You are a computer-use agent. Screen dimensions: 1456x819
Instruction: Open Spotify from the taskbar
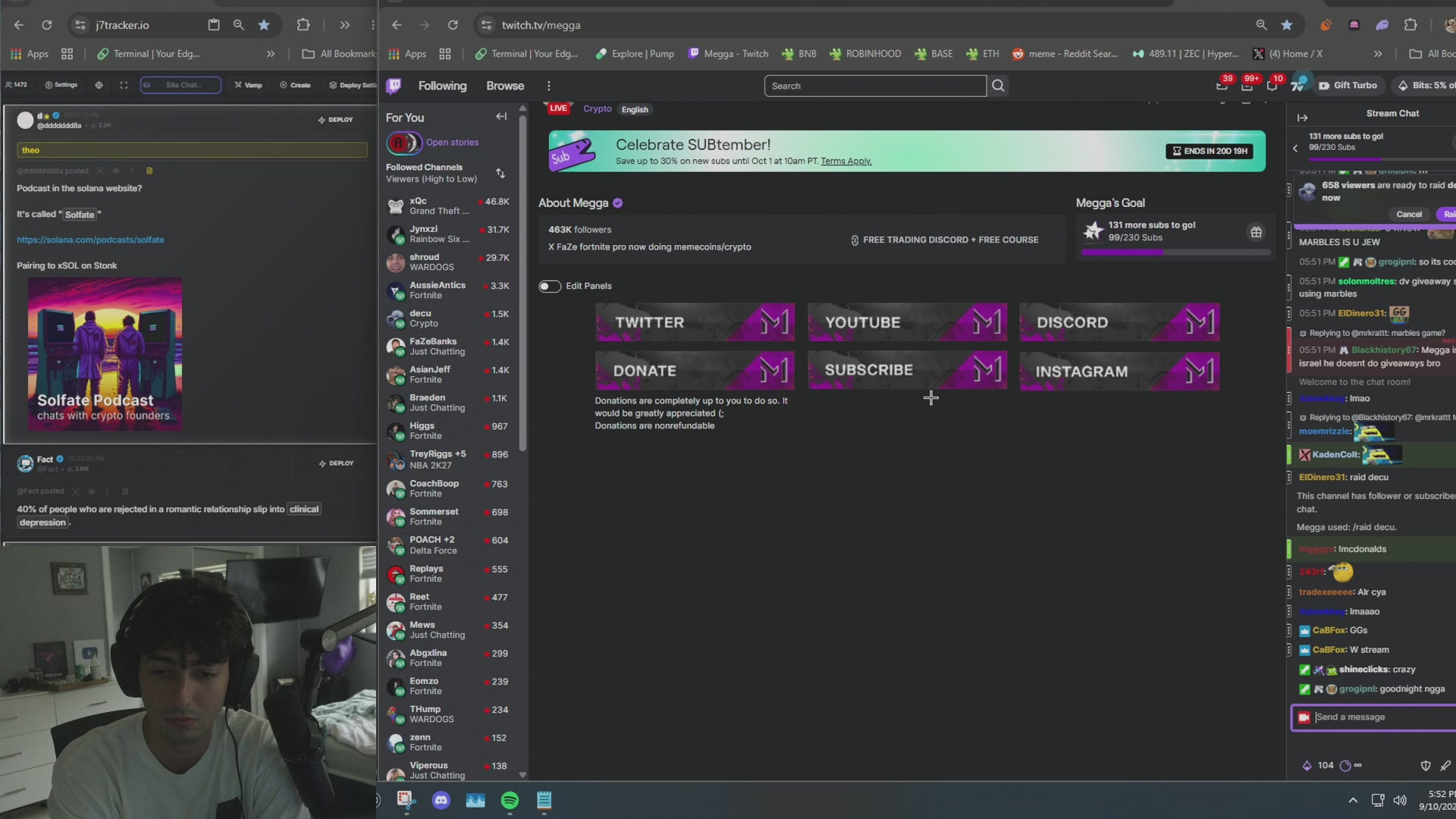(x=510, y=800)
